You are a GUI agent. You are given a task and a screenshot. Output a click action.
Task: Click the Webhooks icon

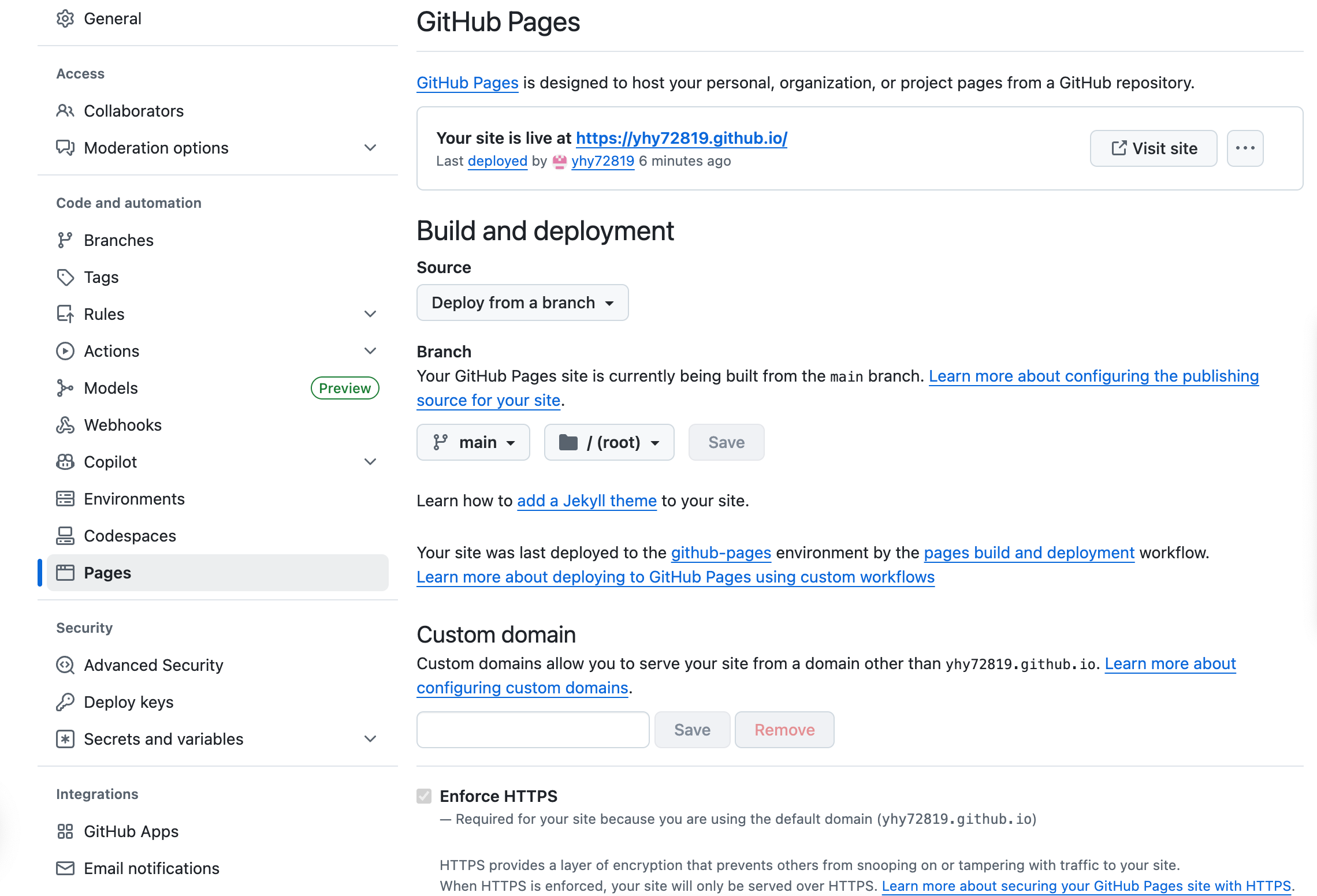point(65,425)
